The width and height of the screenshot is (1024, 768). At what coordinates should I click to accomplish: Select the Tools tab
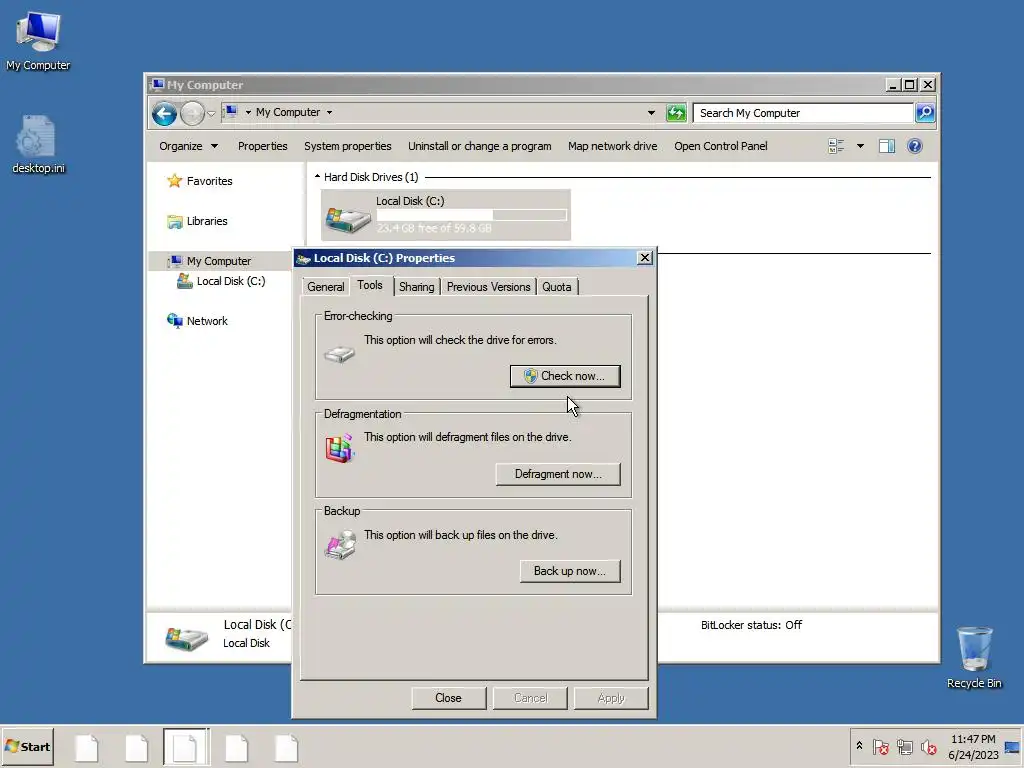click(370, 285)
